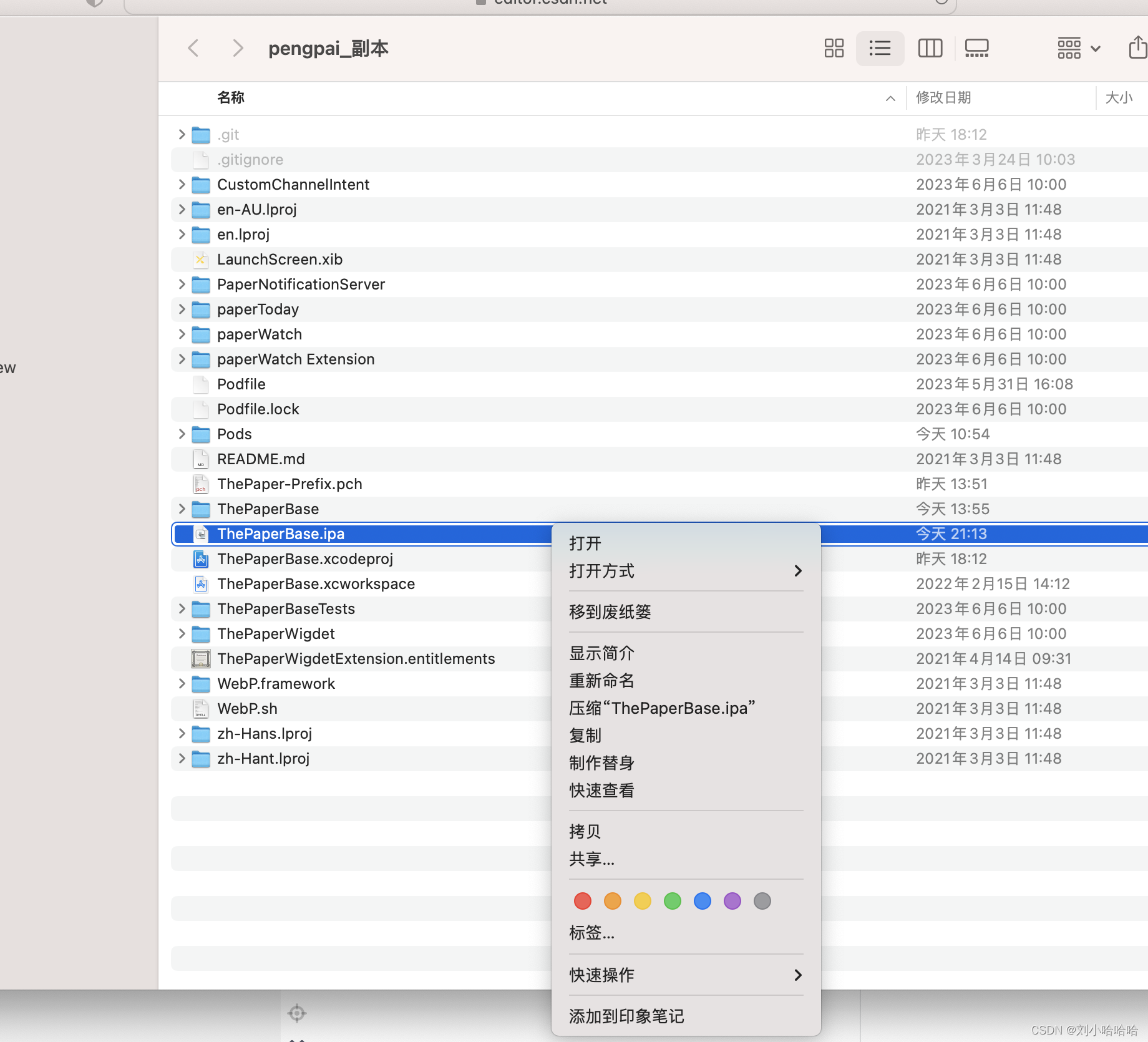
Task: Choose 重新命名 from context menu
Action: (x=686, y=681)
